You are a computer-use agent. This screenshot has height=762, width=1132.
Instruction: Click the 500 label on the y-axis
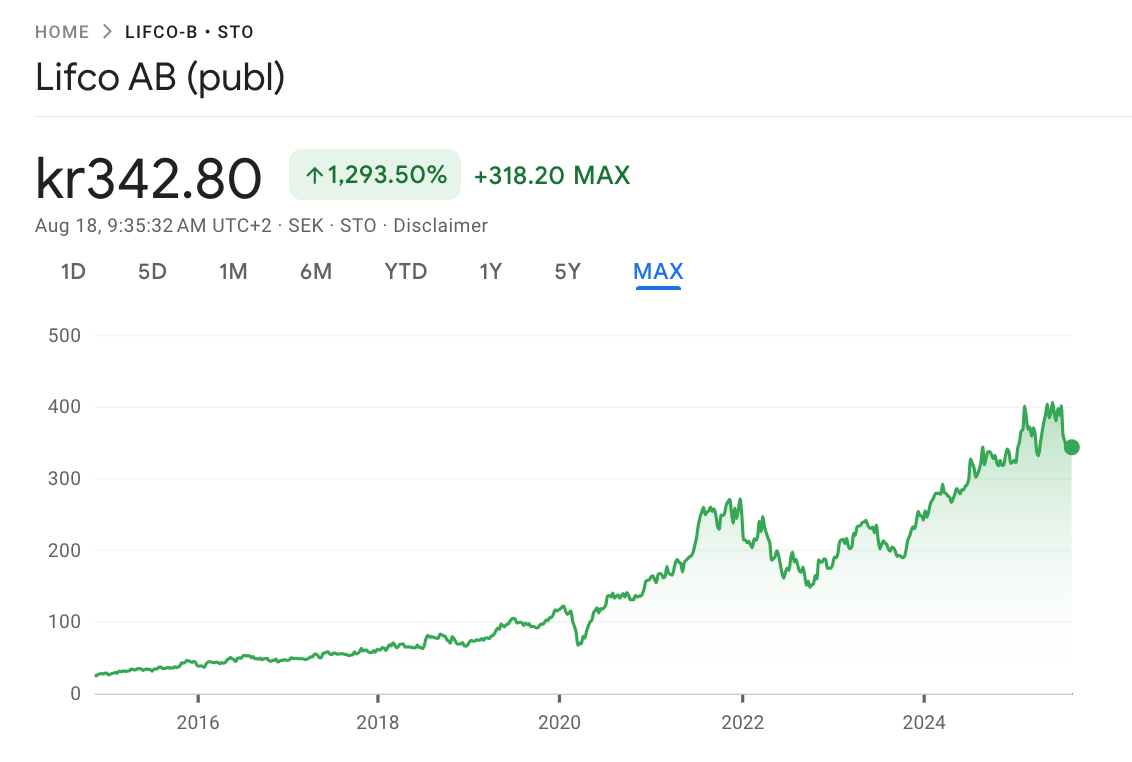coord(64,335)
